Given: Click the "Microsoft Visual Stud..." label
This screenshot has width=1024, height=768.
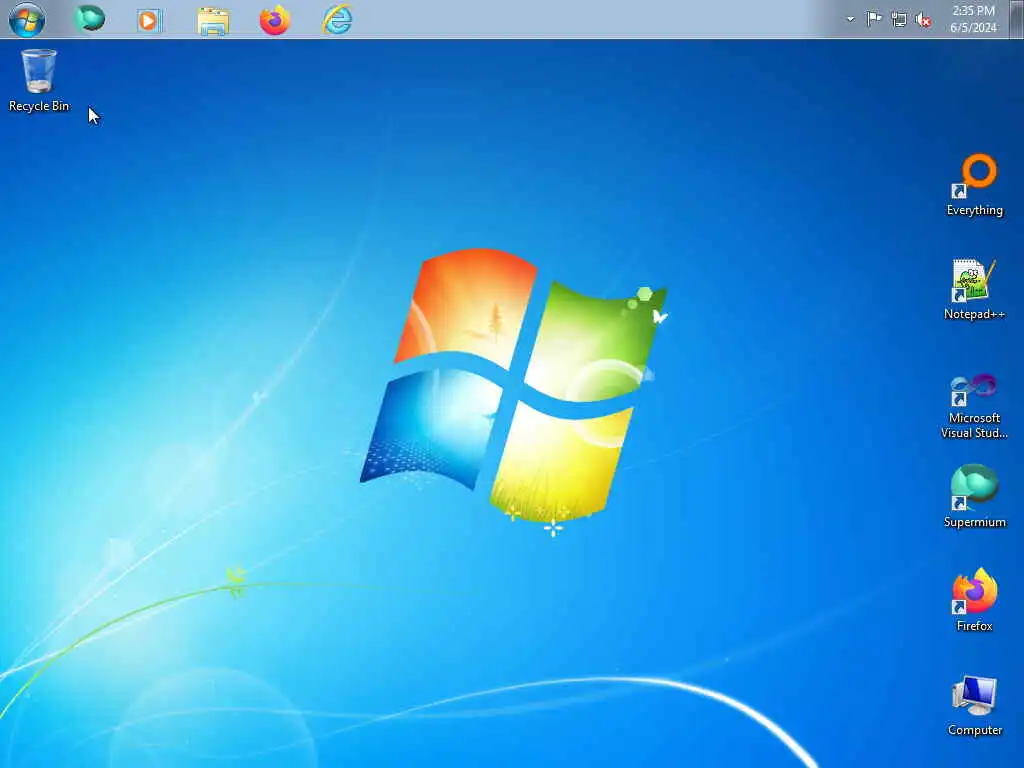Looking at the screenshot, I should [974, 425].
